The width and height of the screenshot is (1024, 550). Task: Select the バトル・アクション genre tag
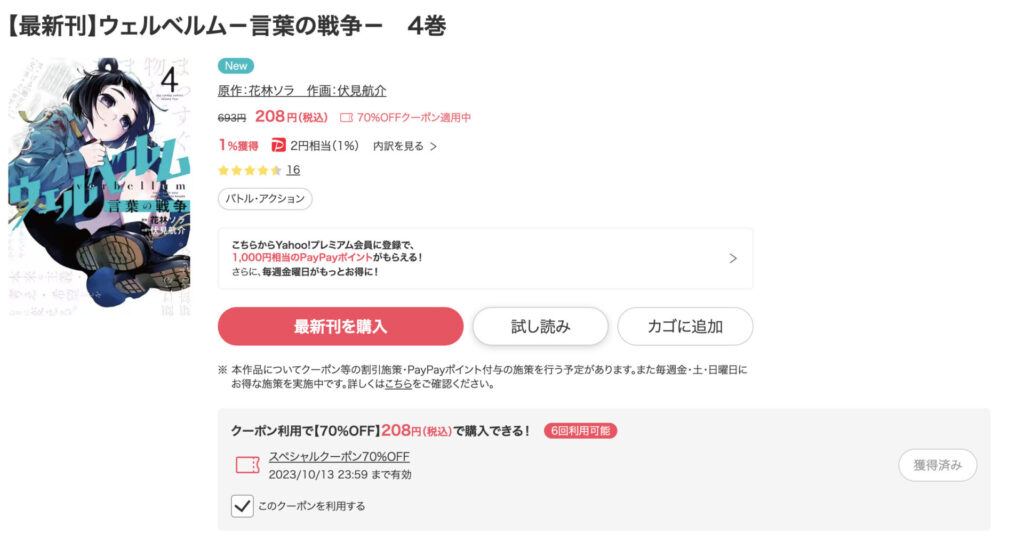click(265, 199)
